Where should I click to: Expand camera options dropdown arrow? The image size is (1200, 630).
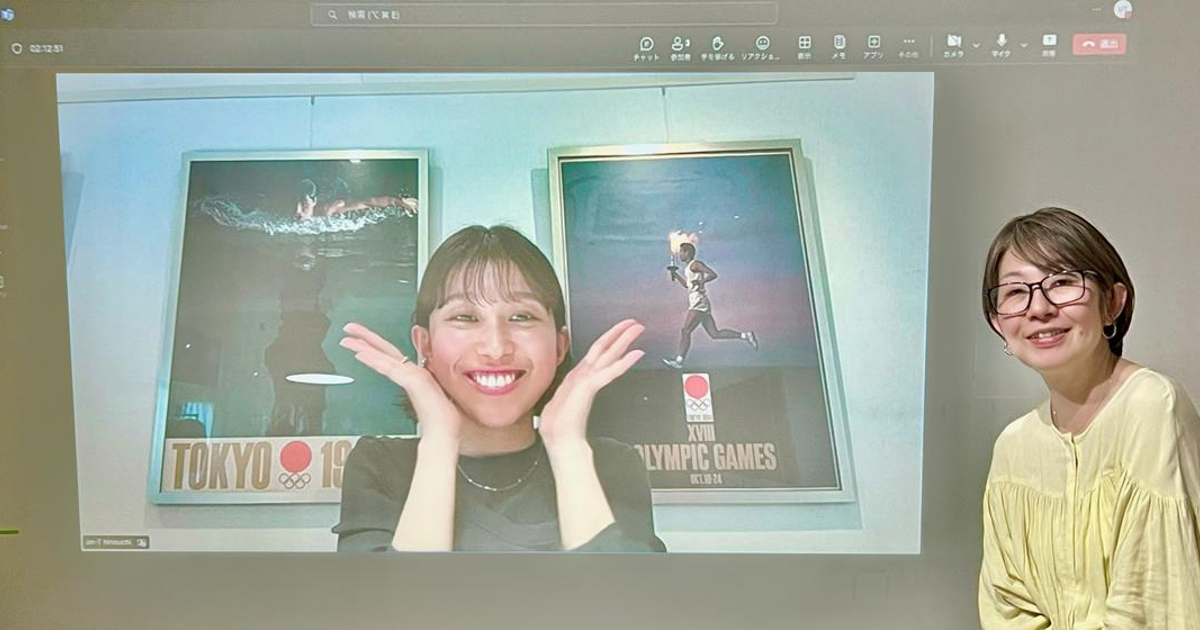[x=976, y=45]
